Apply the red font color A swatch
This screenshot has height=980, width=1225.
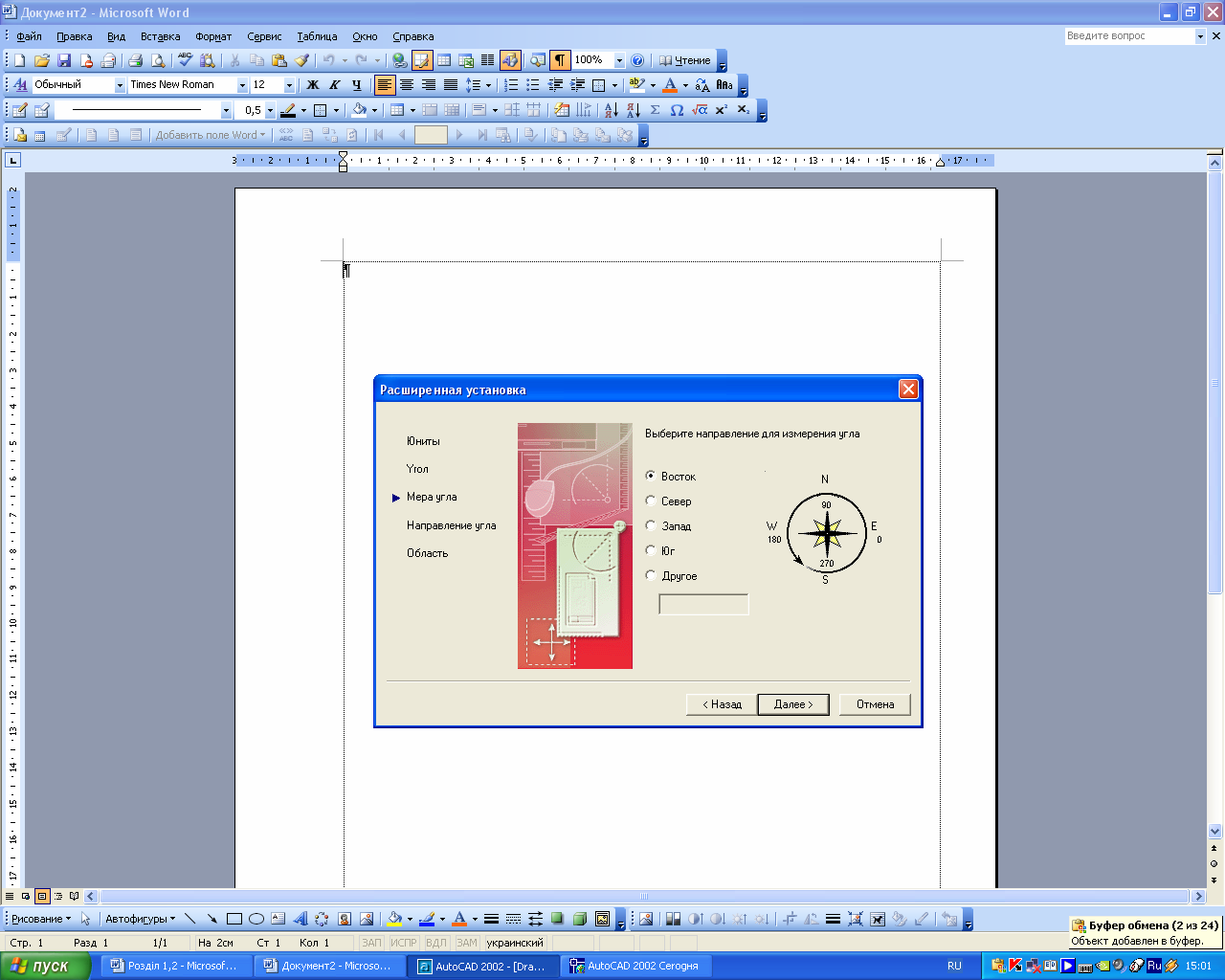coord(670,85)
